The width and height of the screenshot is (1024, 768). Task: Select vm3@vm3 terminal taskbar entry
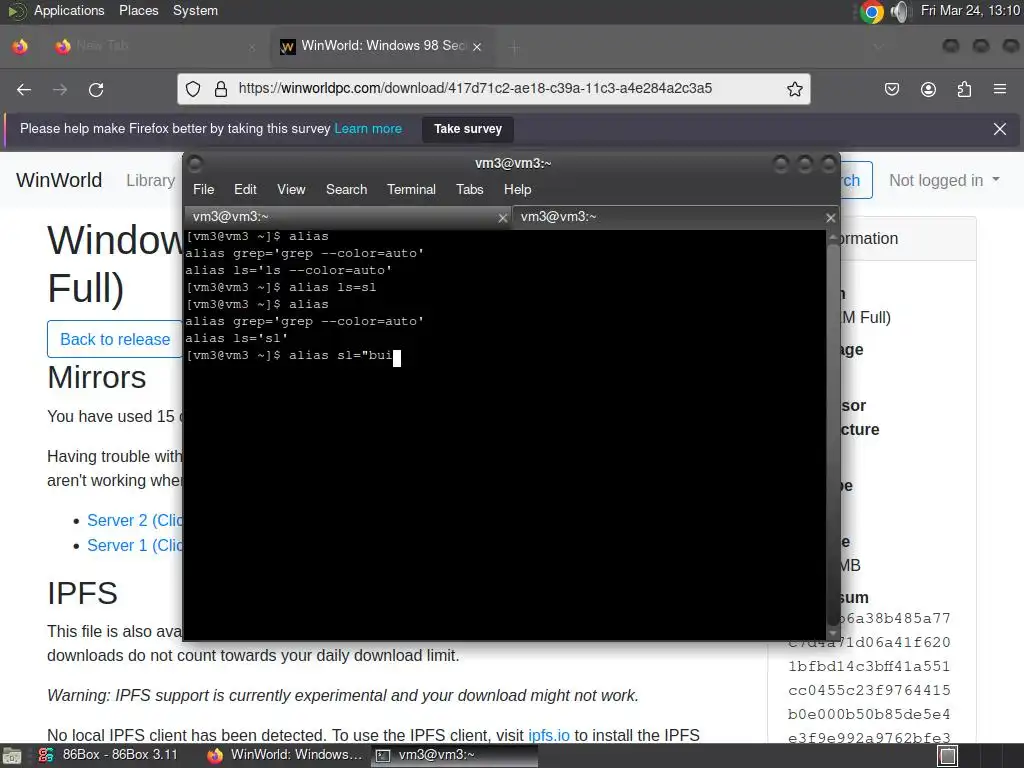coord(455,755)
